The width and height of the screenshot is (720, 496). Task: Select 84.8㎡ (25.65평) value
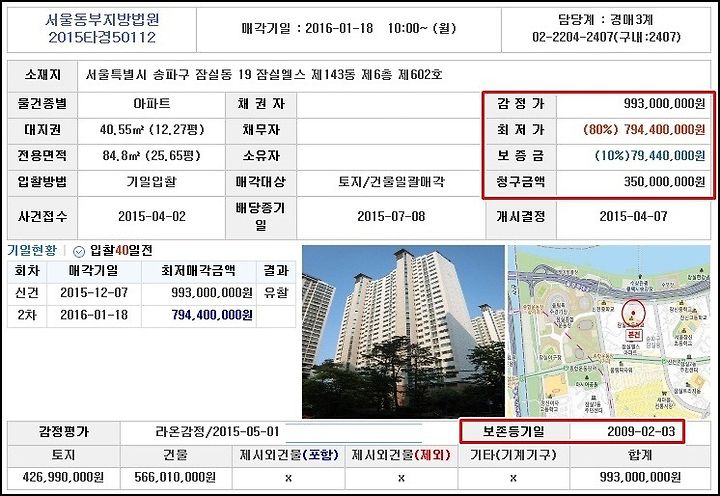(x=152, y=156)
